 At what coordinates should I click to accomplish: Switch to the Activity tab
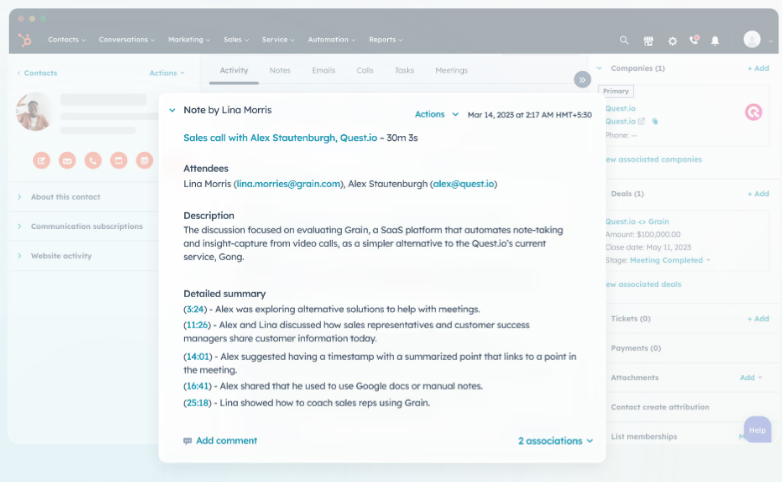(x=233, y=70)
